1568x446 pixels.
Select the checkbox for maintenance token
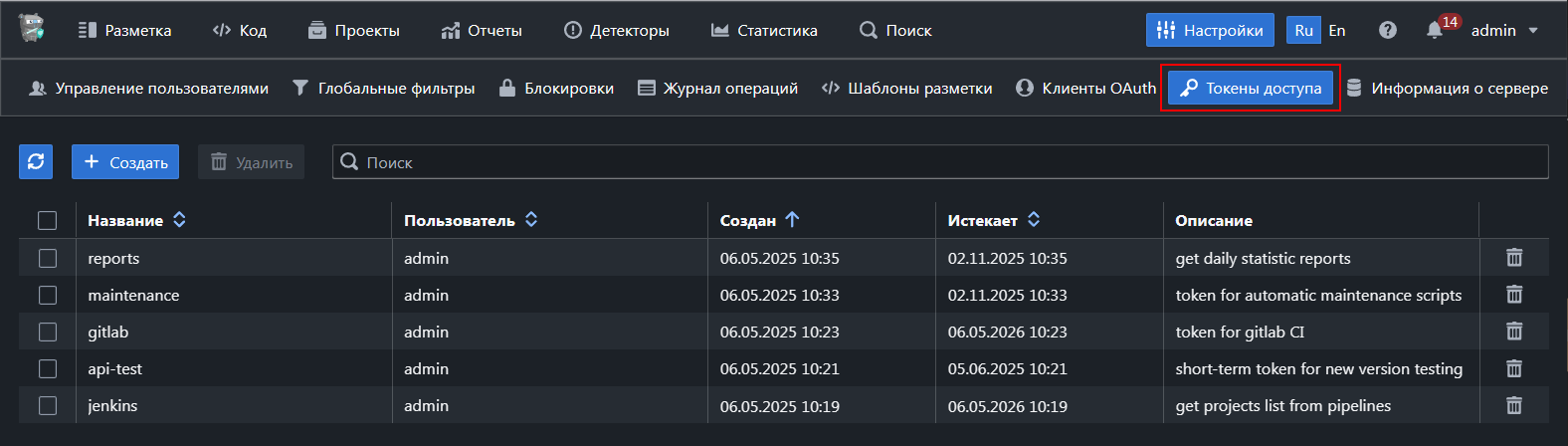coord(48,295)
